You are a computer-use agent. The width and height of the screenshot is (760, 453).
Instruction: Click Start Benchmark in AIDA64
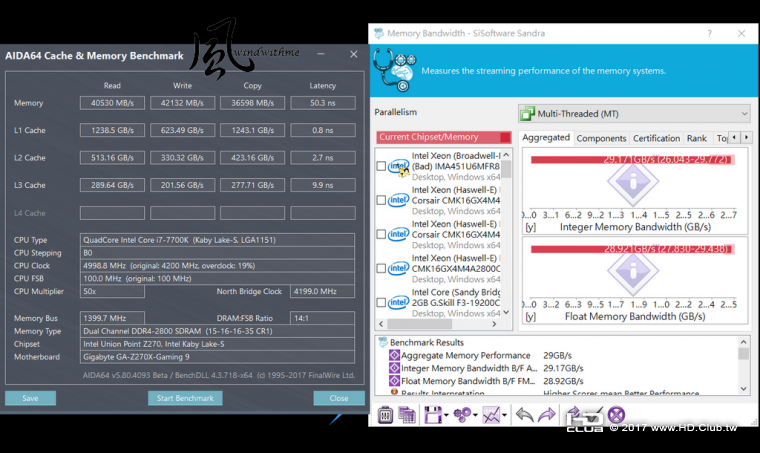coord(185,398)
